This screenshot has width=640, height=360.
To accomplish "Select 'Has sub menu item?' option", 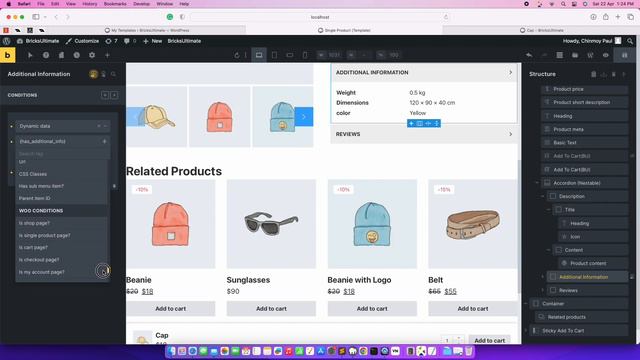I will tap(62, 186).
